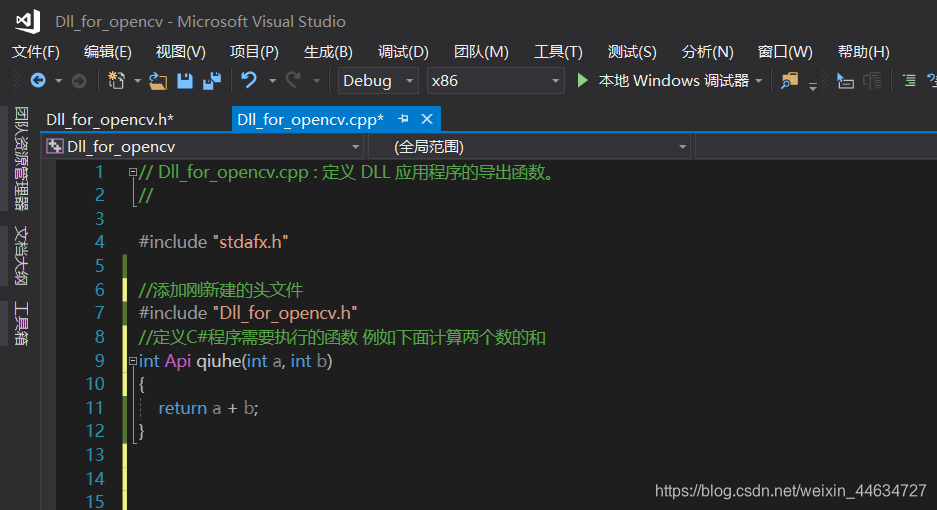Open the 项目(P) menu

coord(254,52)
